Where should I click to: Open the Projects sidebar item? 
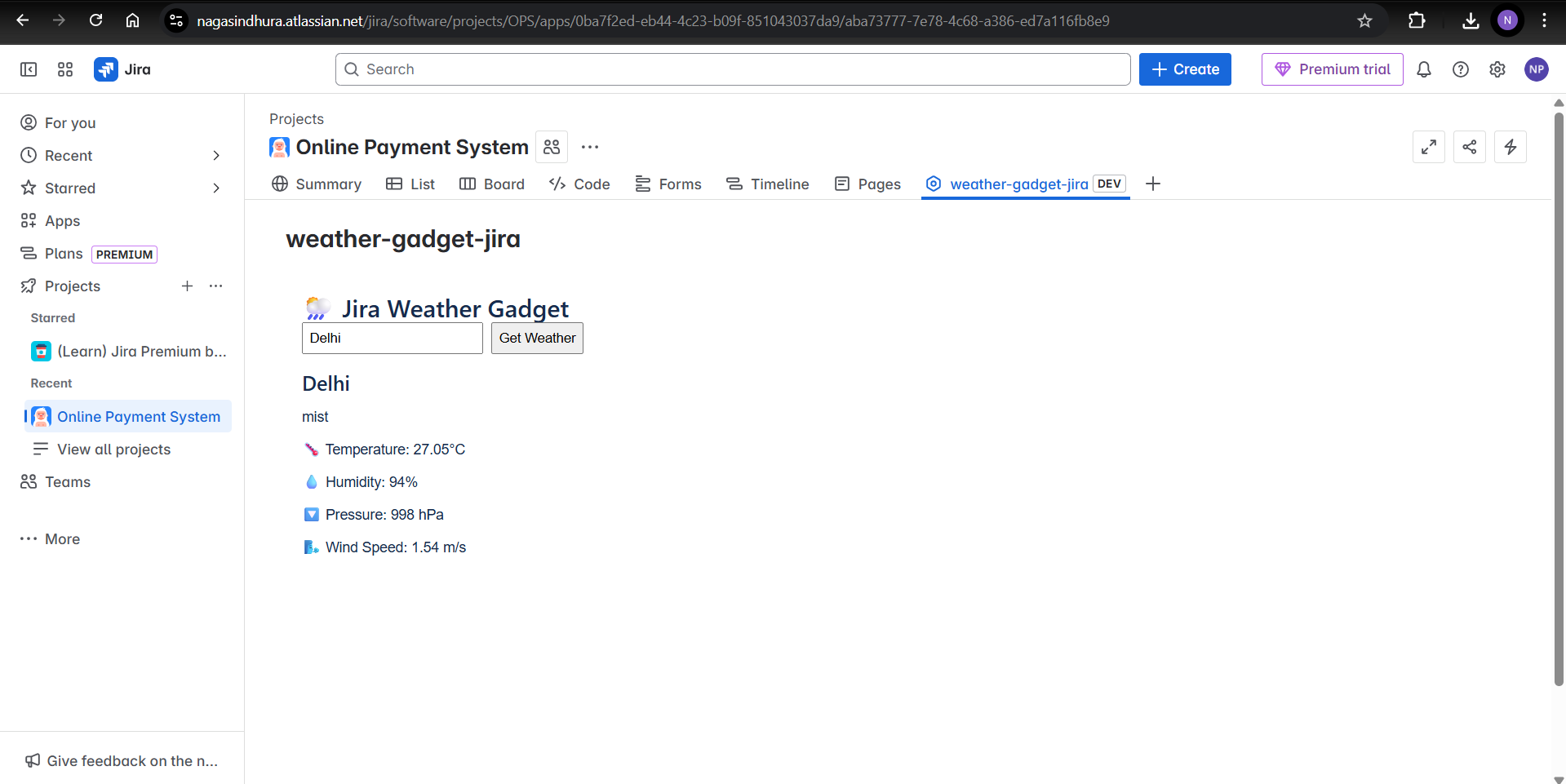pyautogui.click(x=73, y=286)
